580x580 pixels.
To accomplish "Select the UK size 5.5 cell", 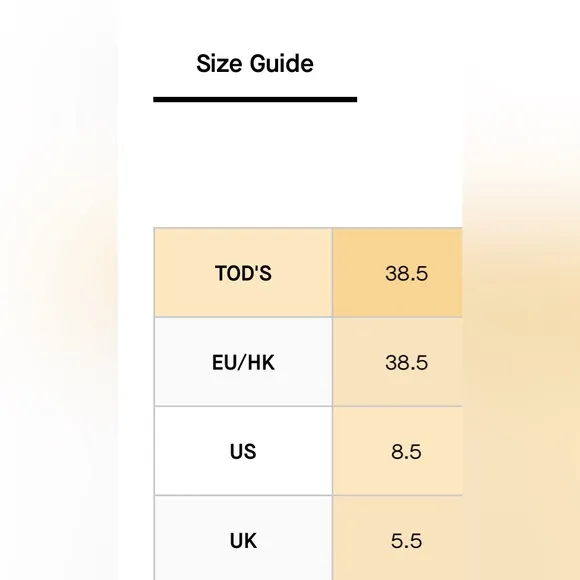I will pyautogui.click(x=398, y=540).
